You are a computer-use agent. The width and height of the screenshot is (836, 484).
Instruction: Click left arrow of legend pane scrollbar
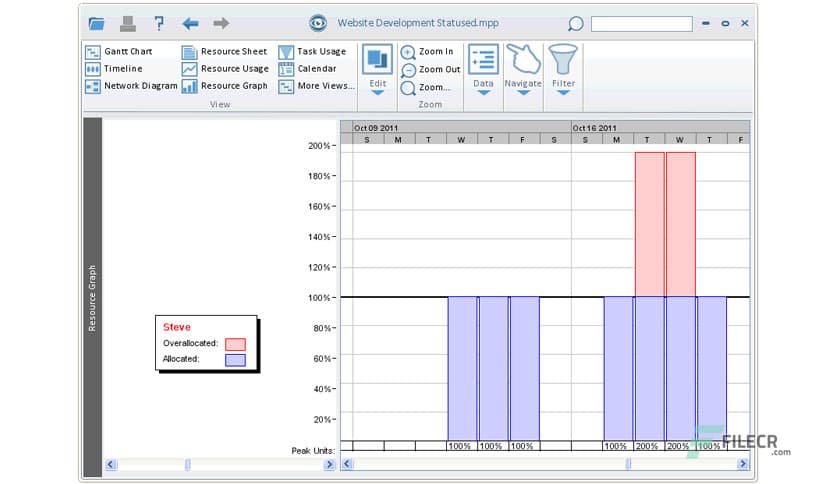point(110,464)
